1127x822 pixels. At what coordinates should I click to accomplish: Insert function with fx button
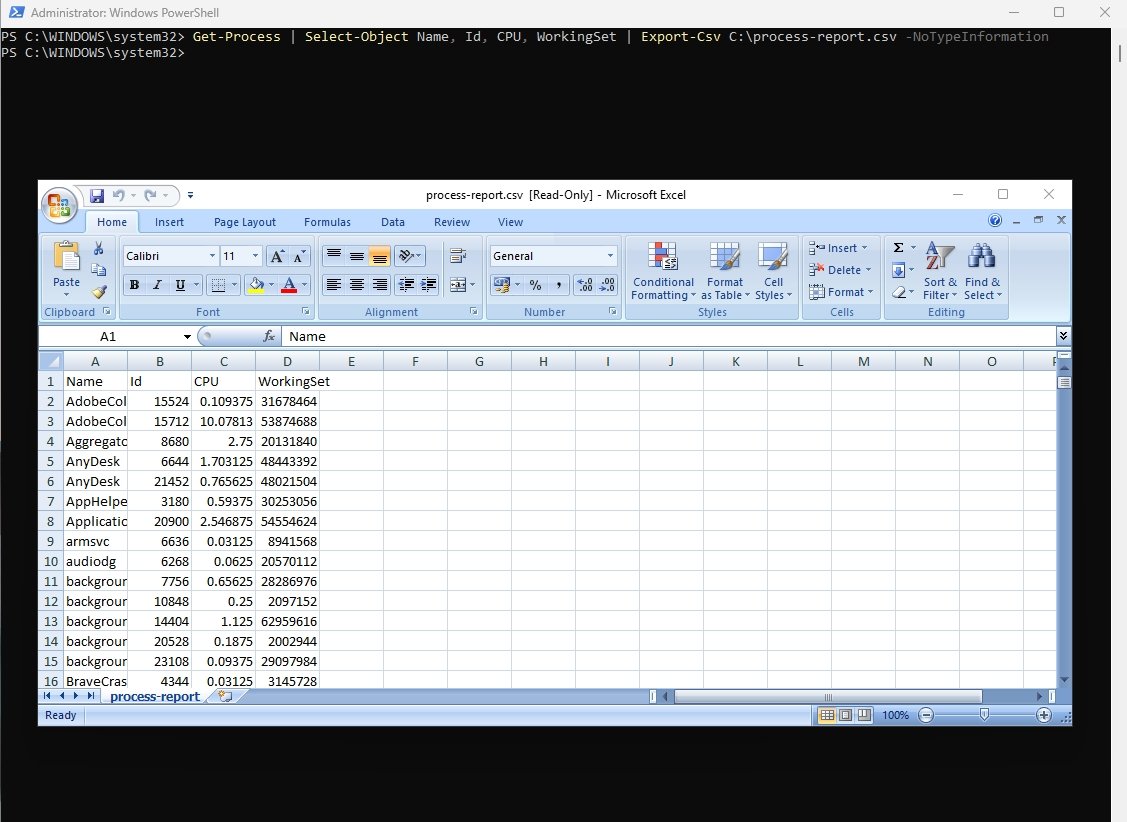pos(269,336)
